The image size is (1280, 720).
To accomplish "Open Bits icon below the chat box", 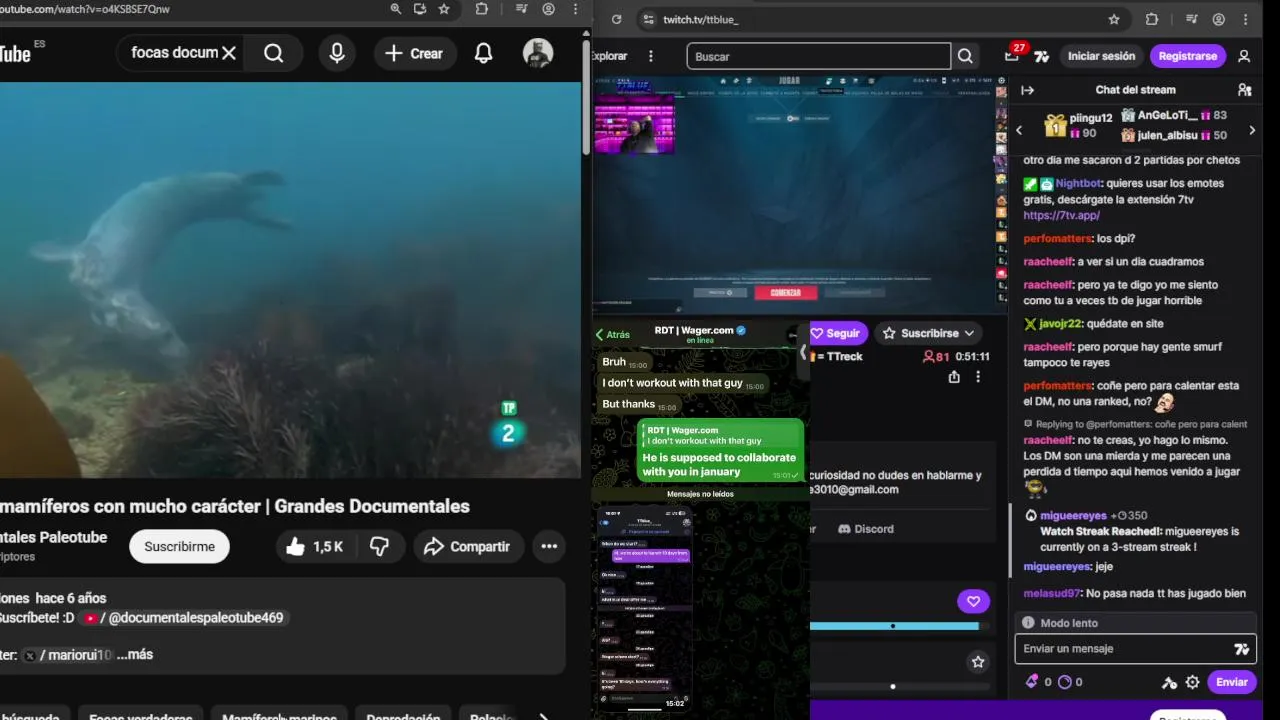I will click(x=1033, y=682).
